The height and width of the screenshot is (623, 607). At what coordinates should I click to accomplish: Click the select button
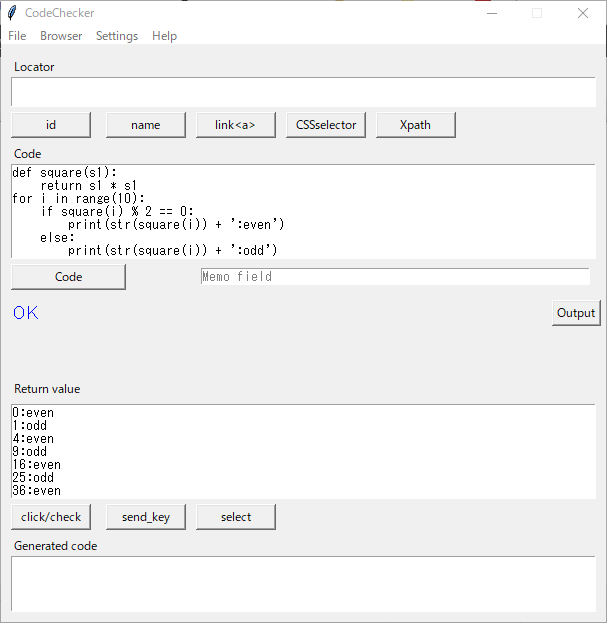point(236,517)
